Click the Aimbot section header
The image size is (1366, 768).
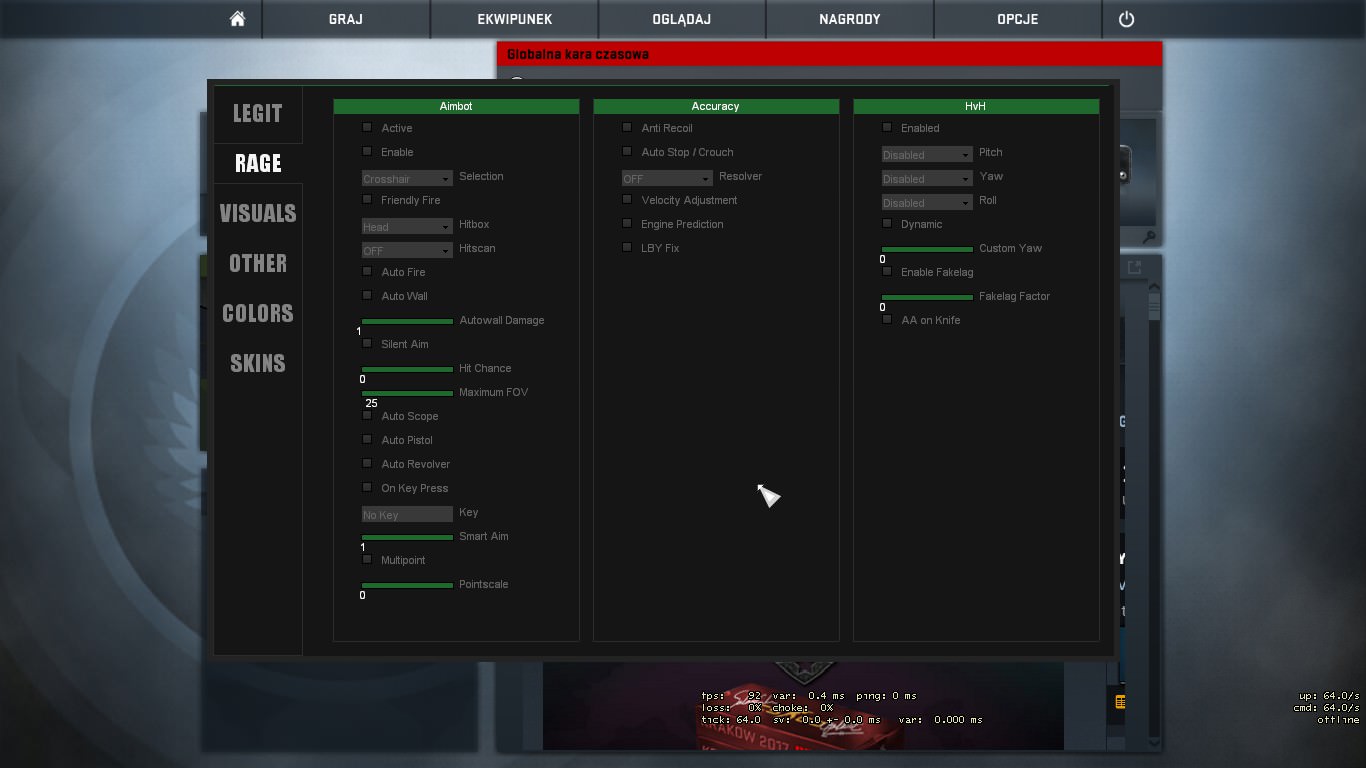[x=456, y=106]
